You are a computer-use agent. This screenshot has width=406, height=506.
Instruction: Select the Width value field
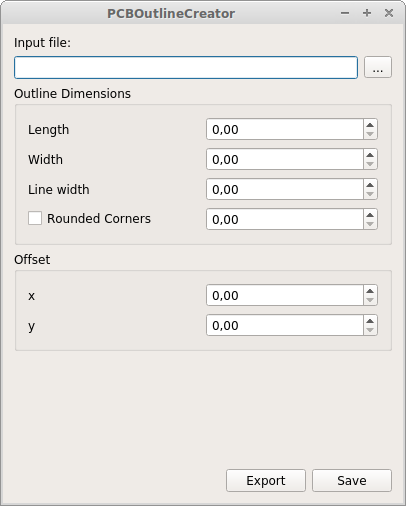(285, 159)
